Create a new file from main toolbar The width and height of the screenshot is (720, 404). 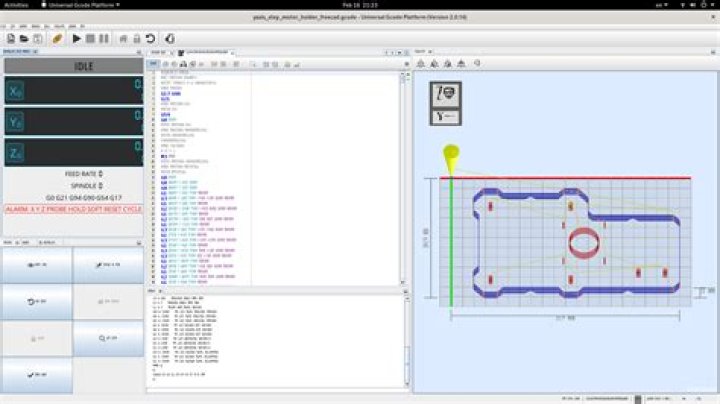click(11, 39)
